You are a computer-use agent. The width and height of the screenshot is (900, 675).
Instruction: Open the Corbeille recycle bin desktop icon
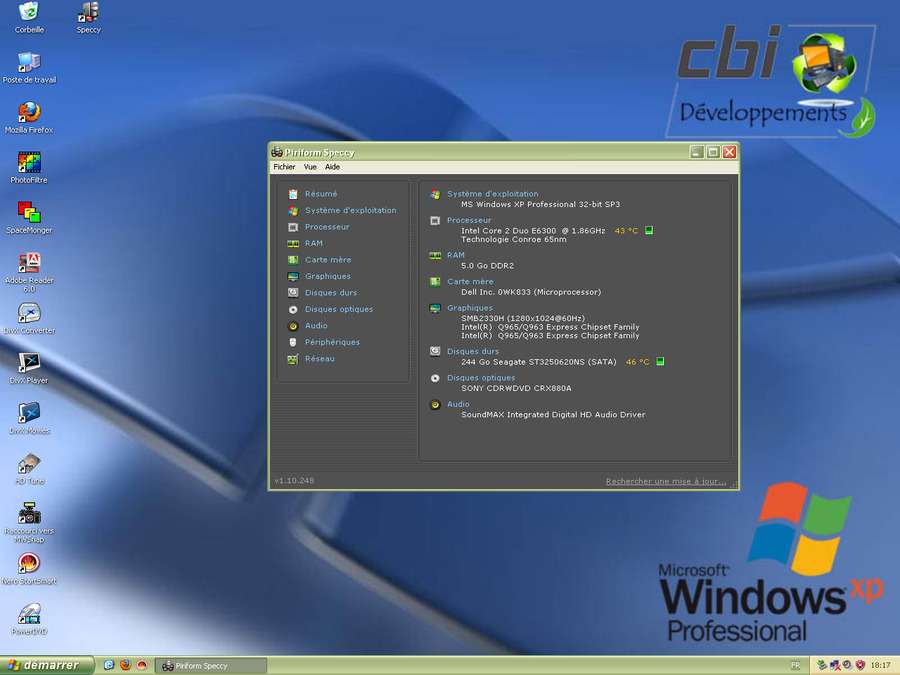29,17
